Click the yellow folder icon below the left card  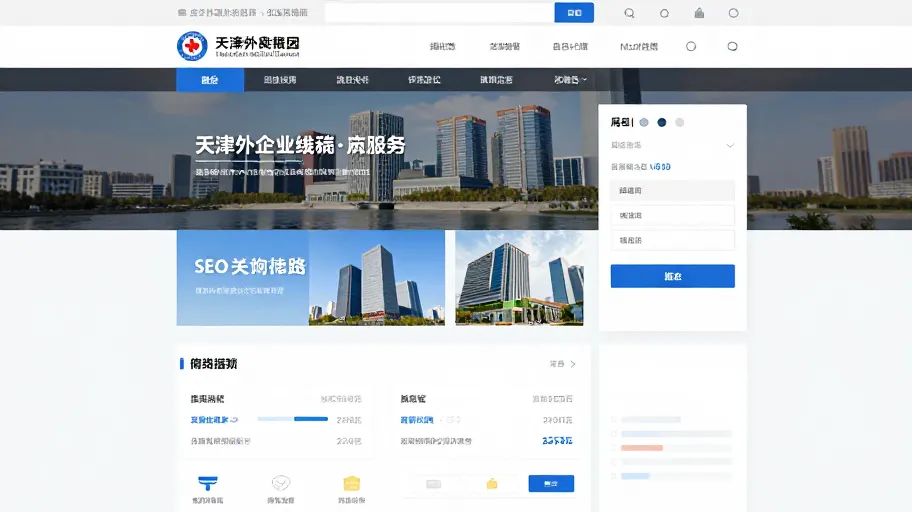(352, 483)
